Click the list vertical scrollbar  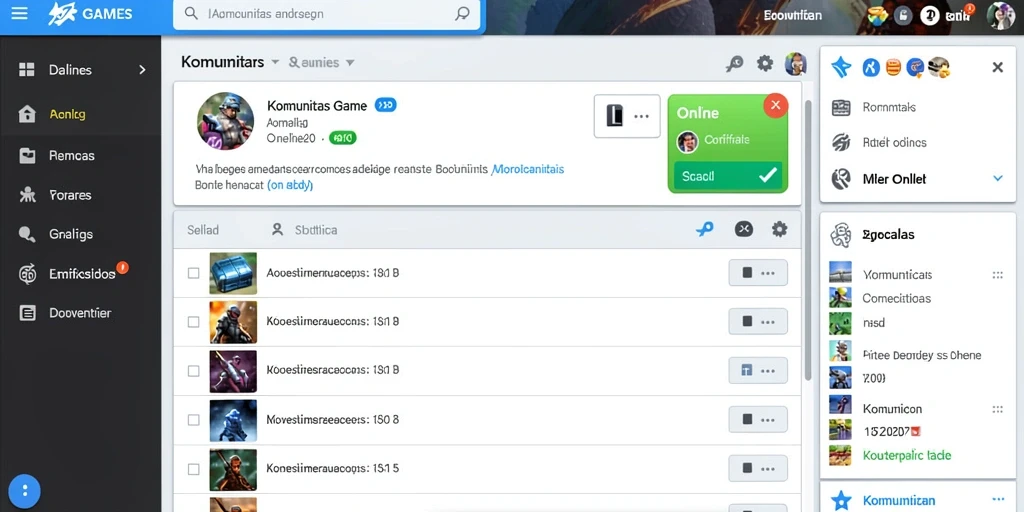[x=808, y=240]
